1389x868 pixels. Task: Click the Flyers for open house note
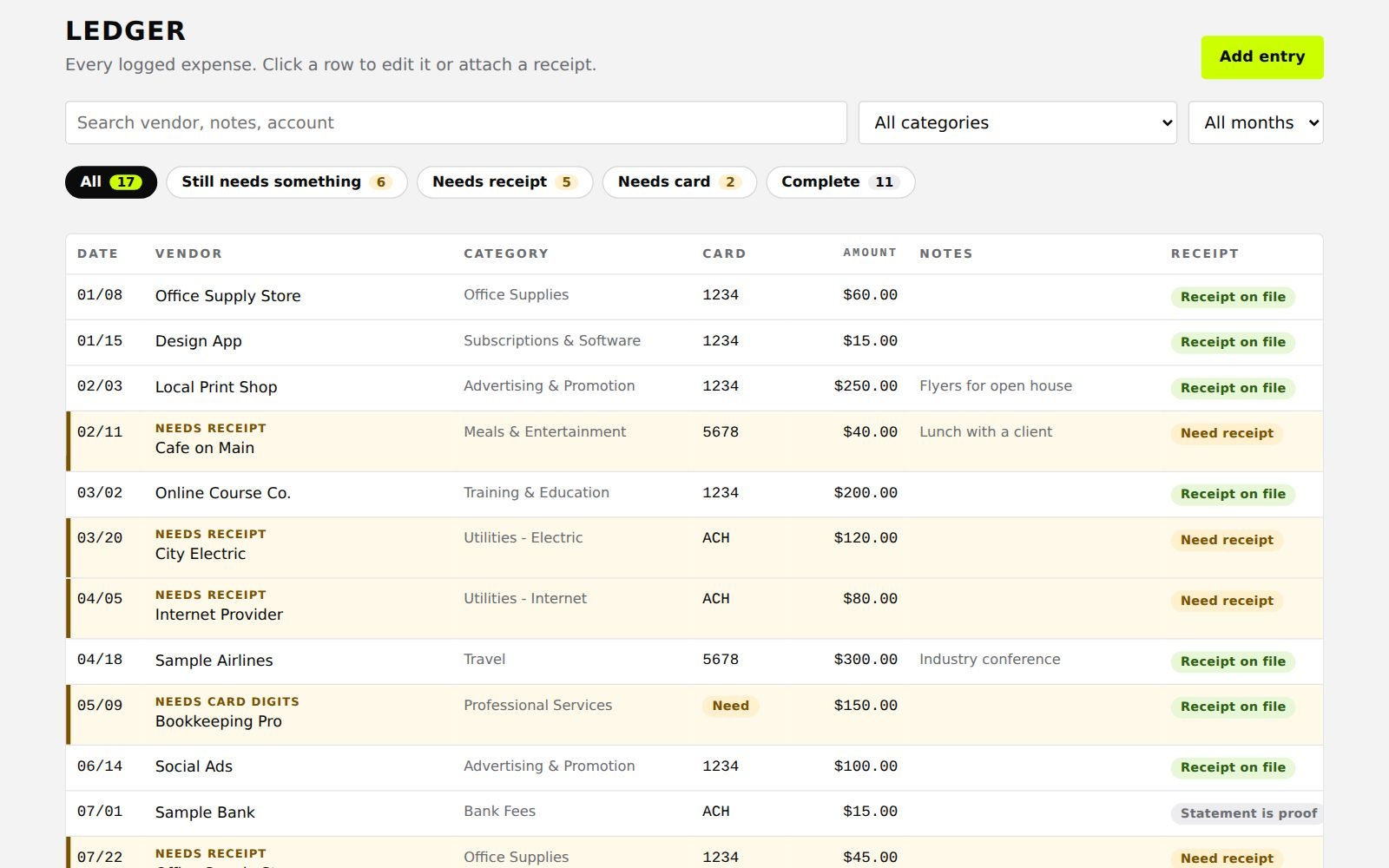(996, 386)
